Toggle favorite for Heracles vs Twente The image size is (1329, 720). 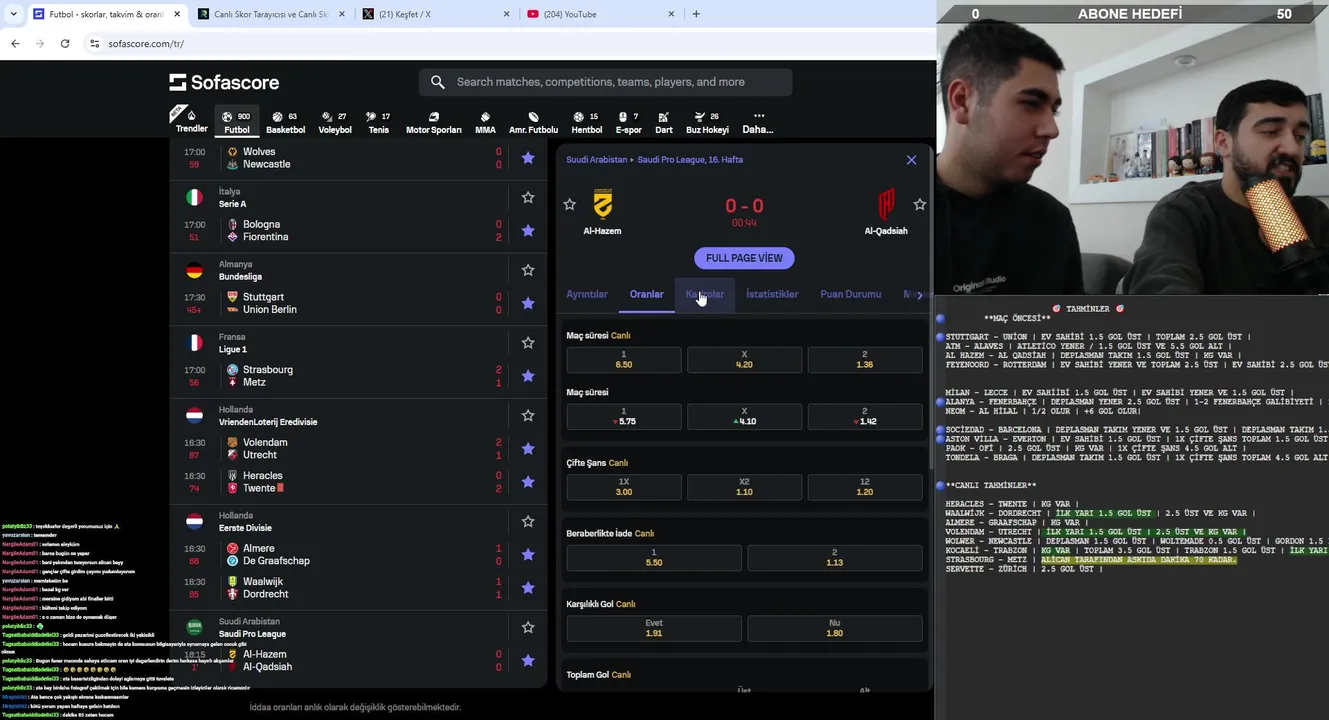(528, 482)
